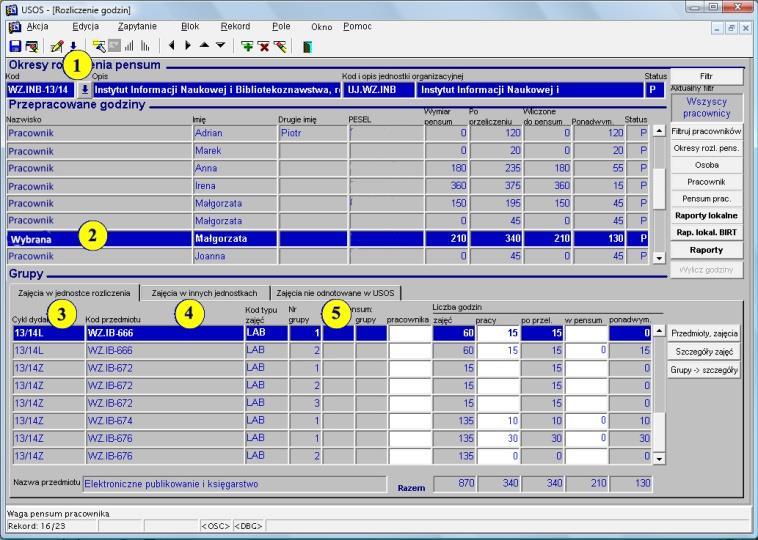Switch to Zajęcia nie odnotowane w USOS tab

coord(335,293)
